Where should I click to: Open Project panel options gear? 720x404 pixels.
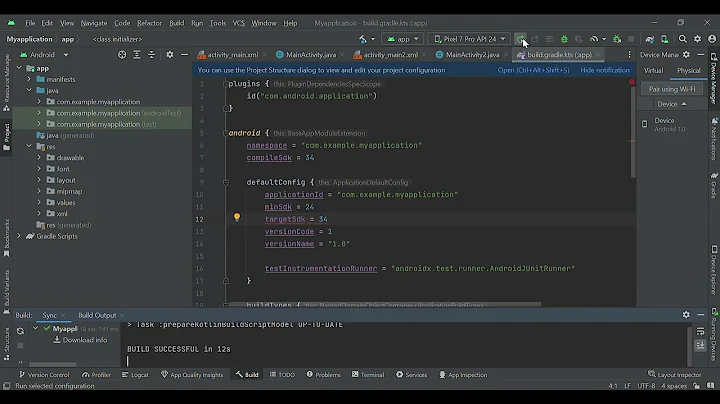click(x=169, y=55)
